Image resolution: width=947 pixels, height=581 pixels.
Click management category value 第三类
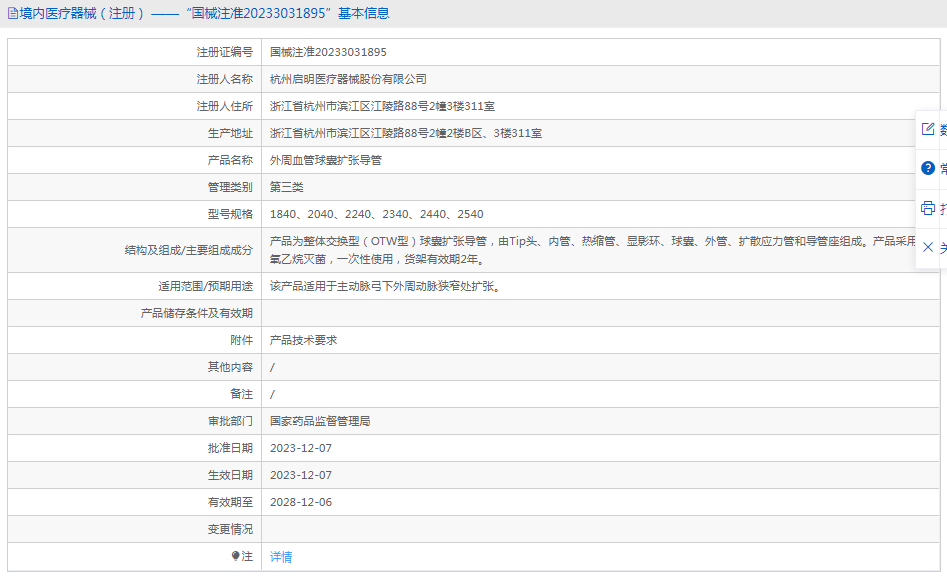point(286,187)
